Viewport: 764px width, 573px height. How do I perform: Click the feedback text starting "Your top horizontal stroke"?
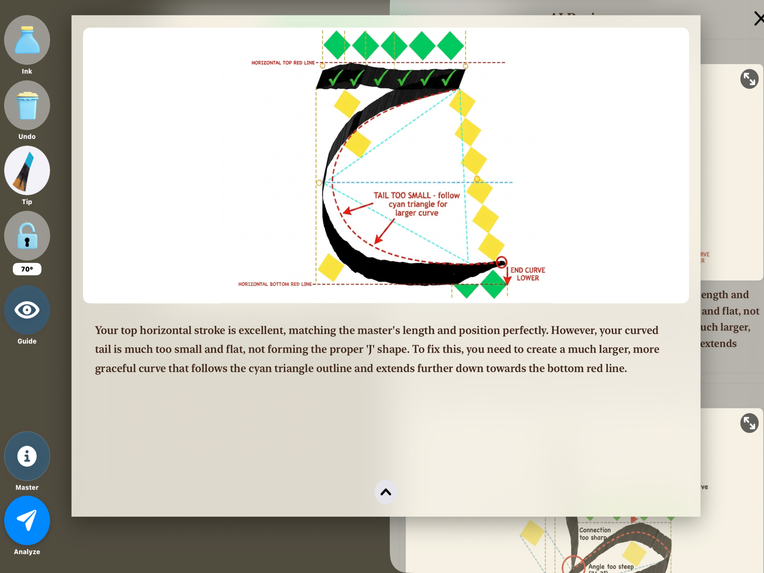click(x=377, y=349)
